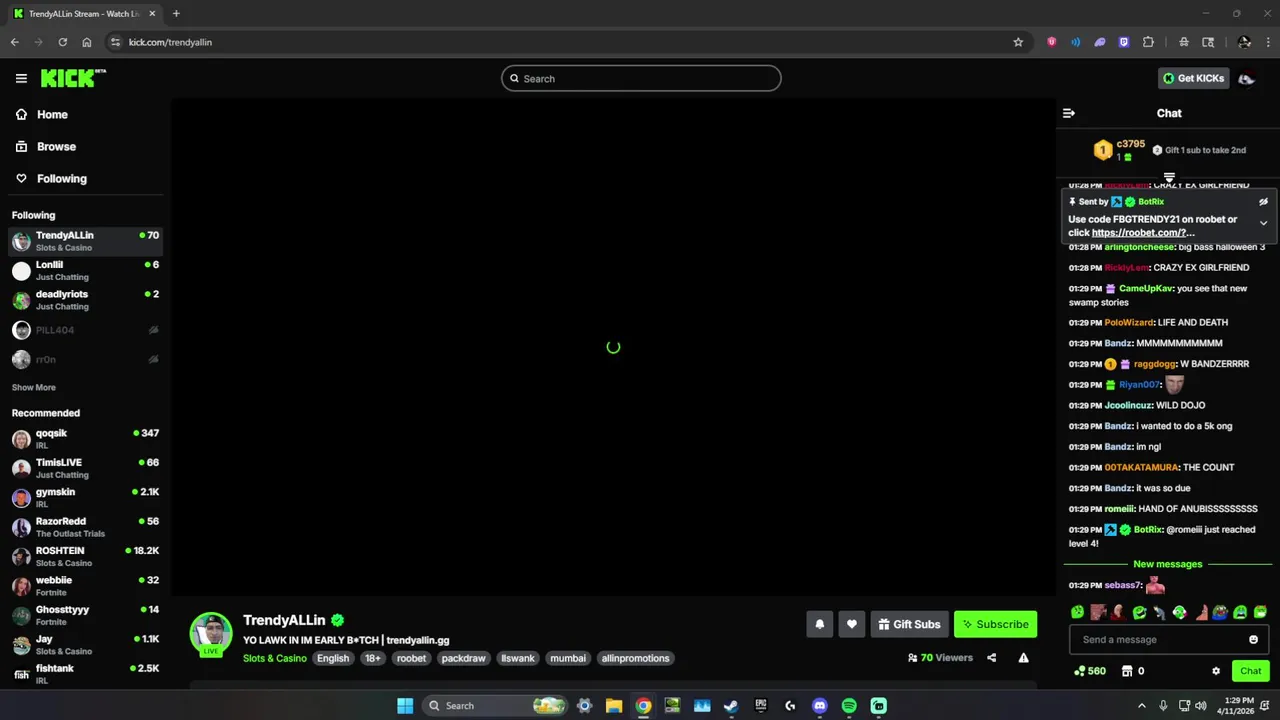Viewport: 1280px width, 720px height.
Task: Open ROSHTEIN recommended channel
Action: pyautogui.click(x=85, y=556)
